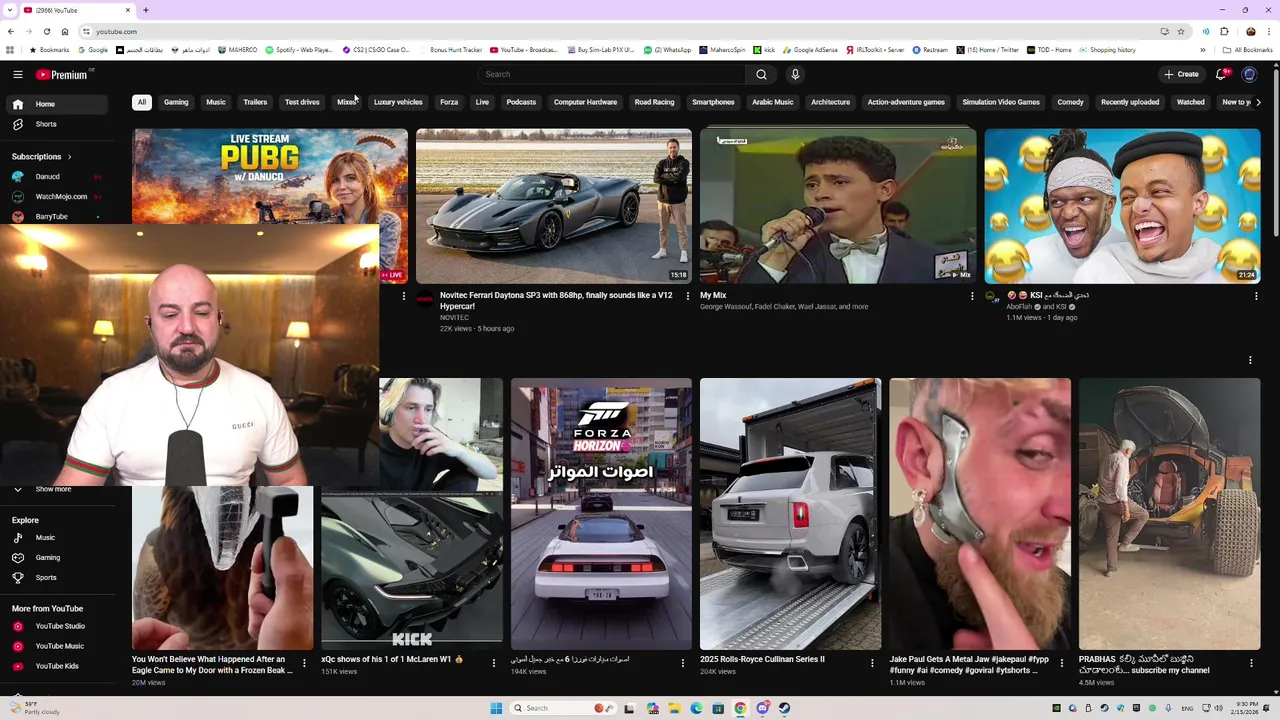The width and height of the screenshot is (1280, 720).
Task: Open Google AdSense bookmark
Action: pyautogui.click(x=809, y=50)
